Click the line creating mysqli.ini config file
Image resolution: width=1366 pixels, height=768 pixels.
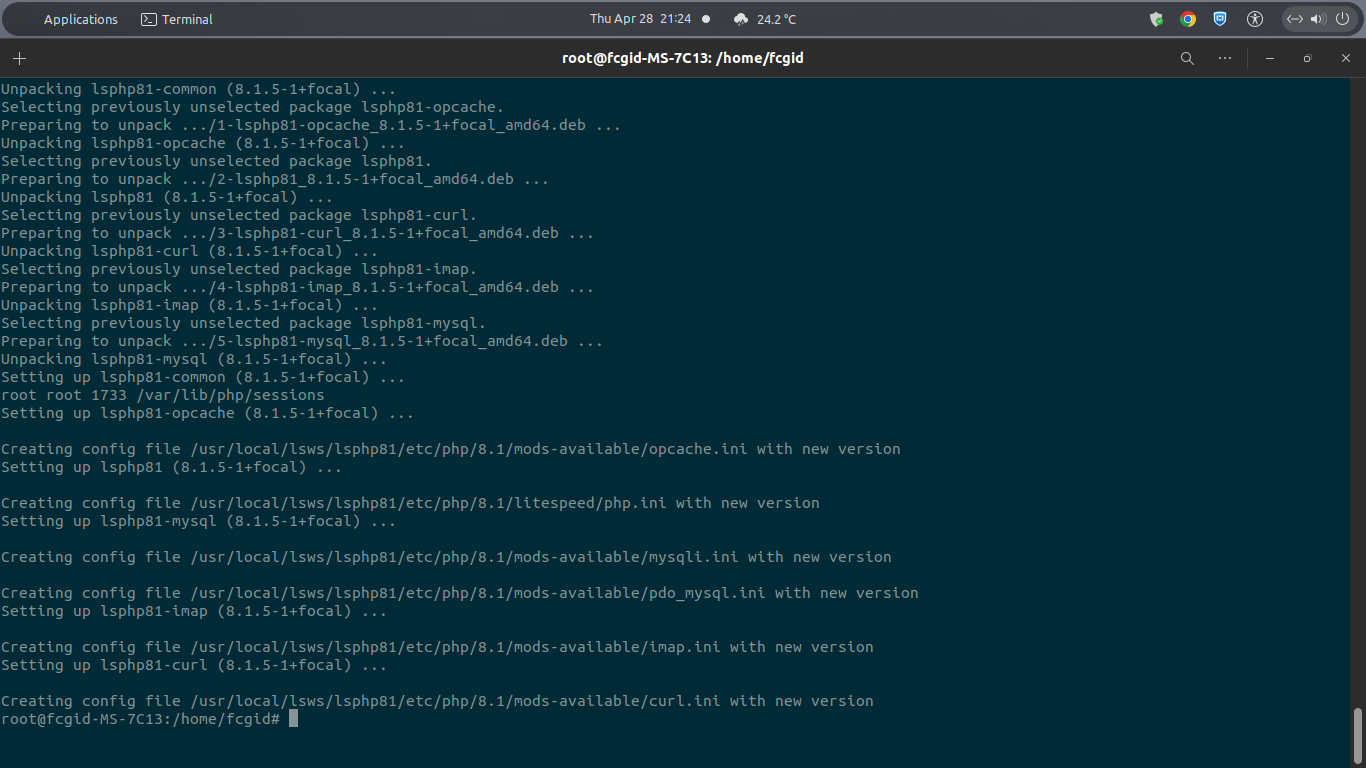pyautogui.click(x=446, y=557)
